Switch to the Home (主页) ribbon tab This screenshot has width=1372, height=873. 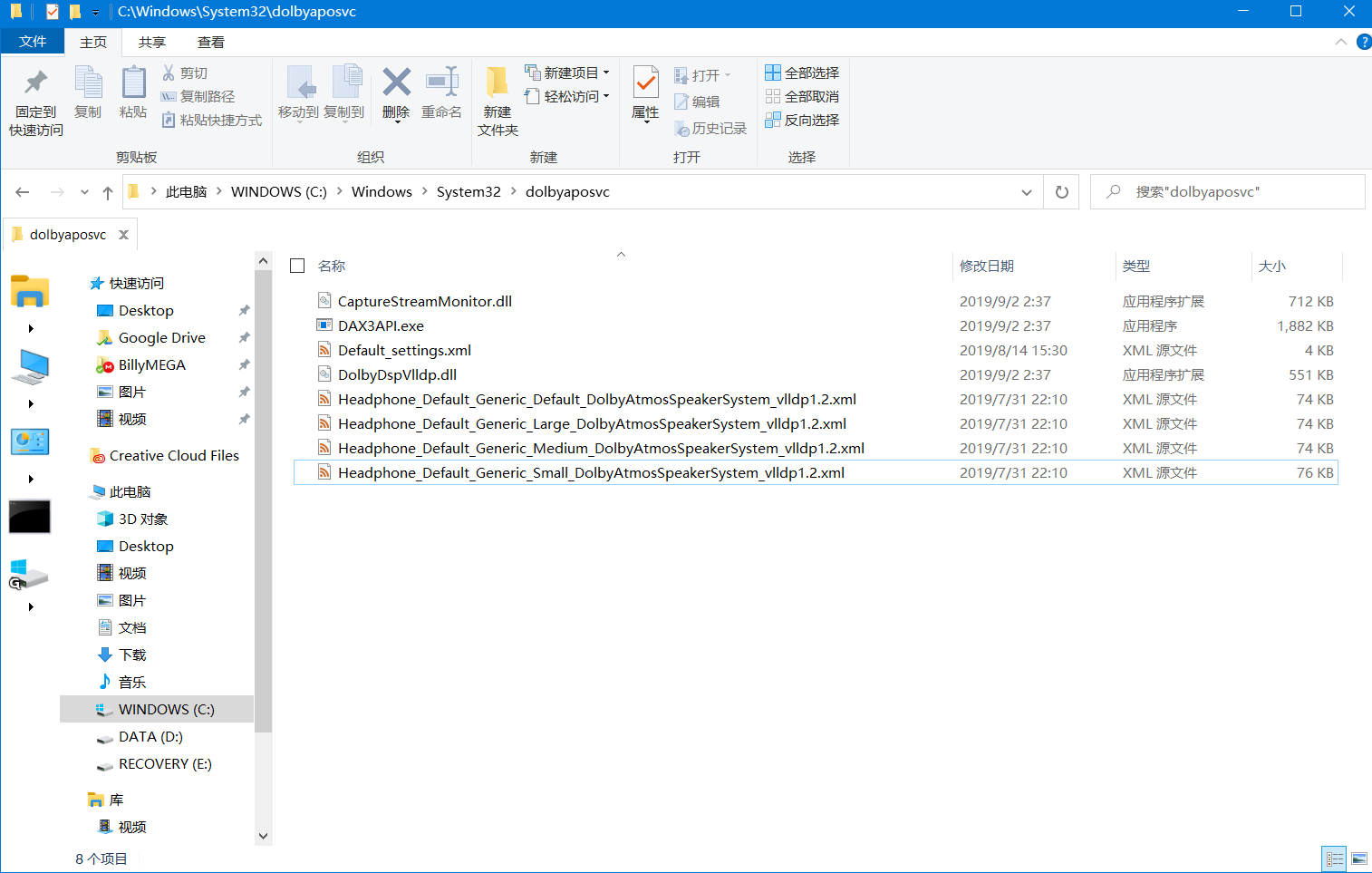93,42
